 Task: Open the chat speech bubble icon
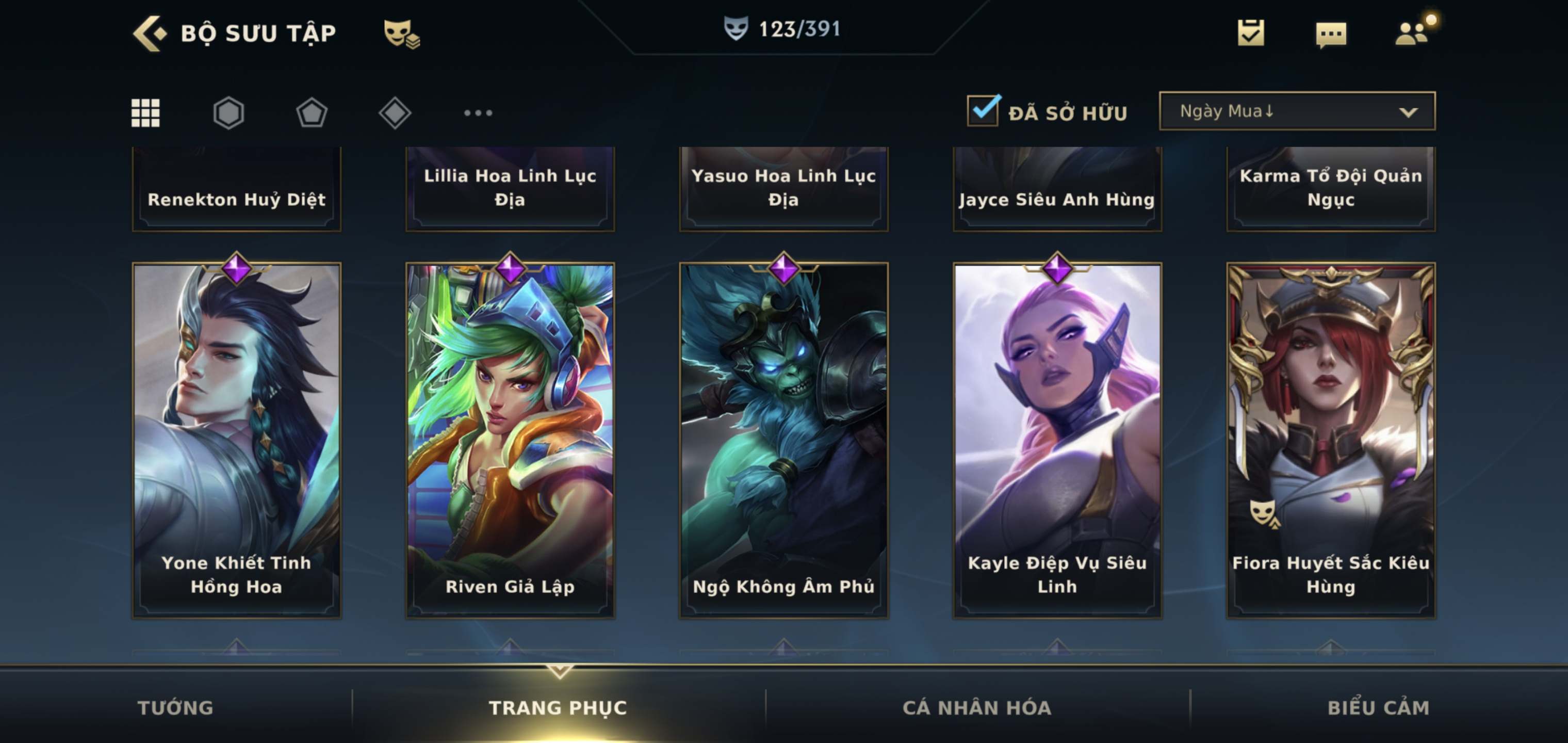pyautogui.click(x=1331, y=35)
